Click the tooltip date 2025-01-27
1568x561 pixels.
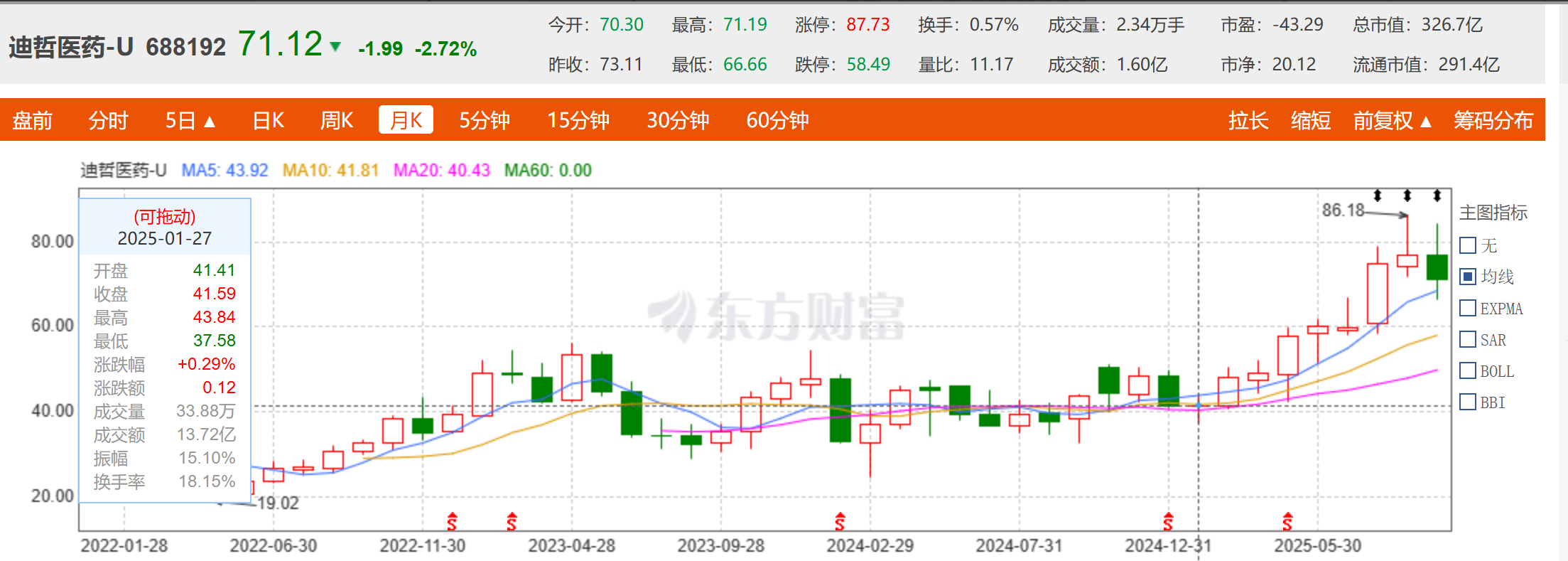click(x=165, y=238)
